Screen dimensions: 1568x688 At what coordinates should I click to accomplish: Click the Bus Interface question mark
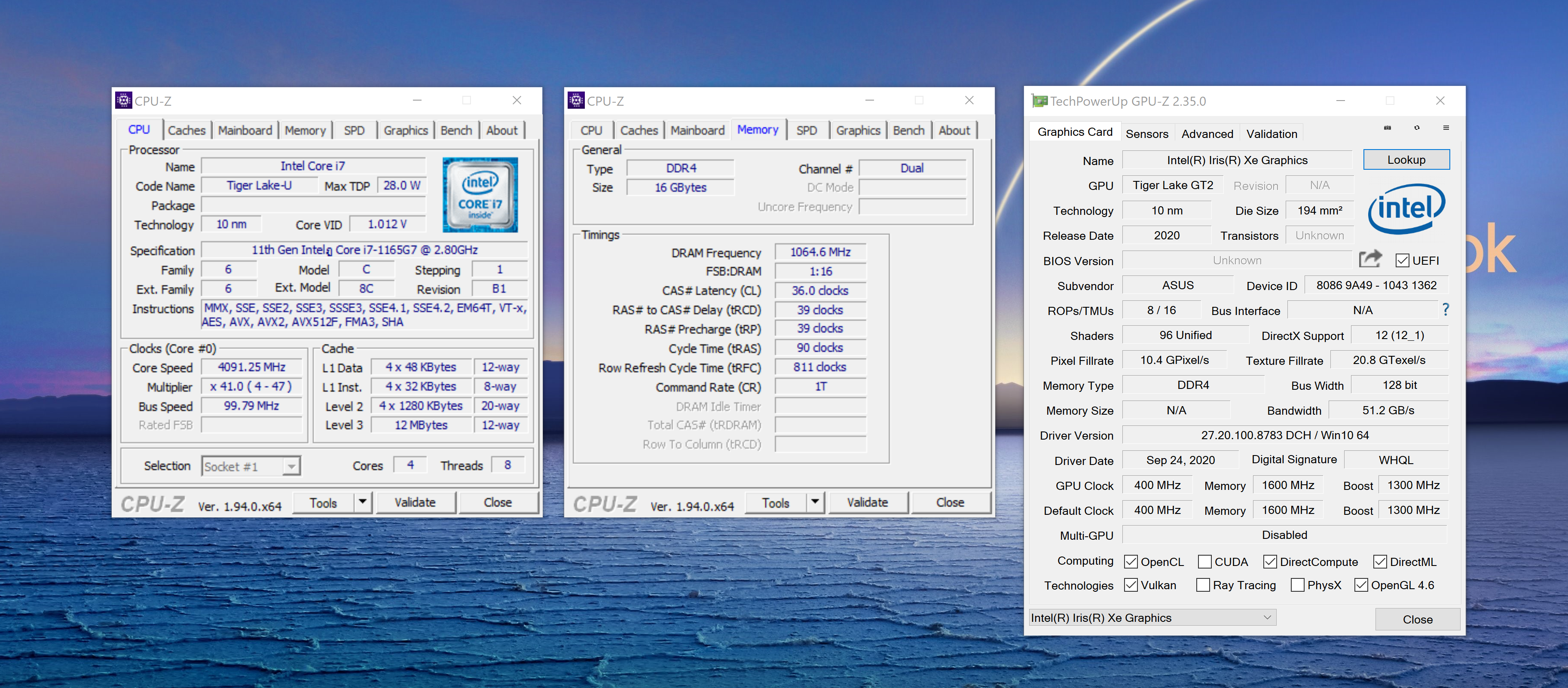click(1446, 310)
